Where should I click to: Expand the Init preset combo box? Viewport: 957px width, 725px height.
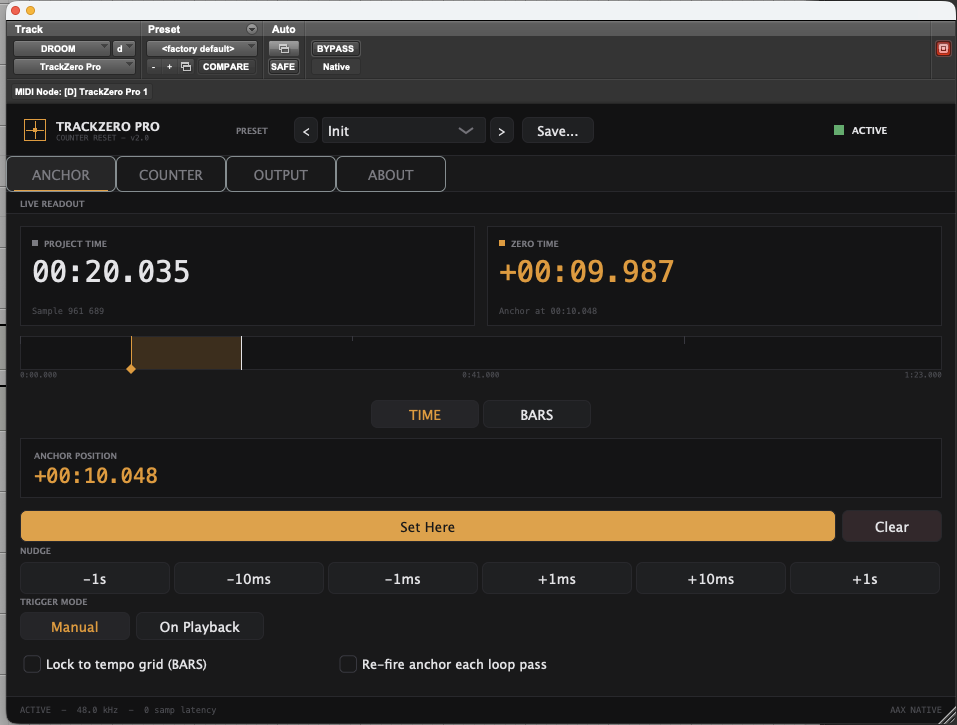click(x=403, y=131)
